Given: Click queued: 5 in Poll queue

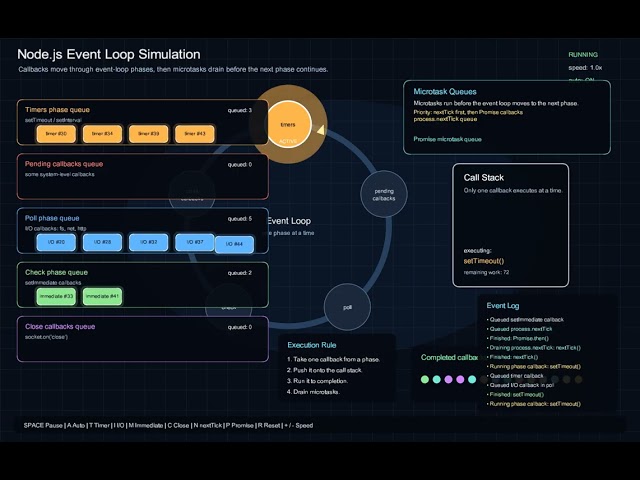Looking at the screenshot, I should click(x=240, y=219).
